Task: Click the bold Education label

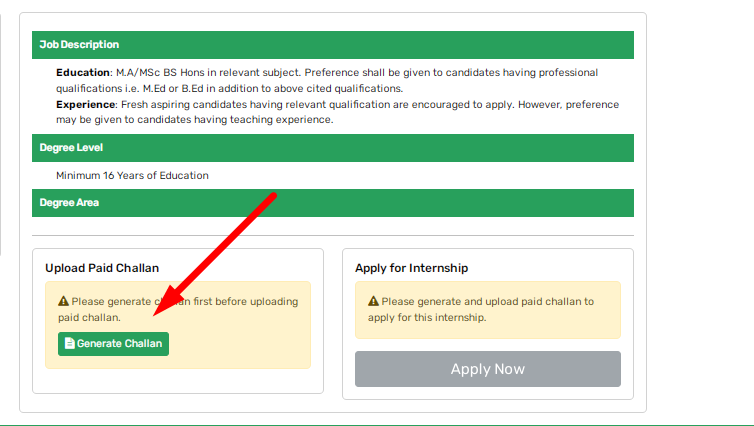Action: (82, 73)
